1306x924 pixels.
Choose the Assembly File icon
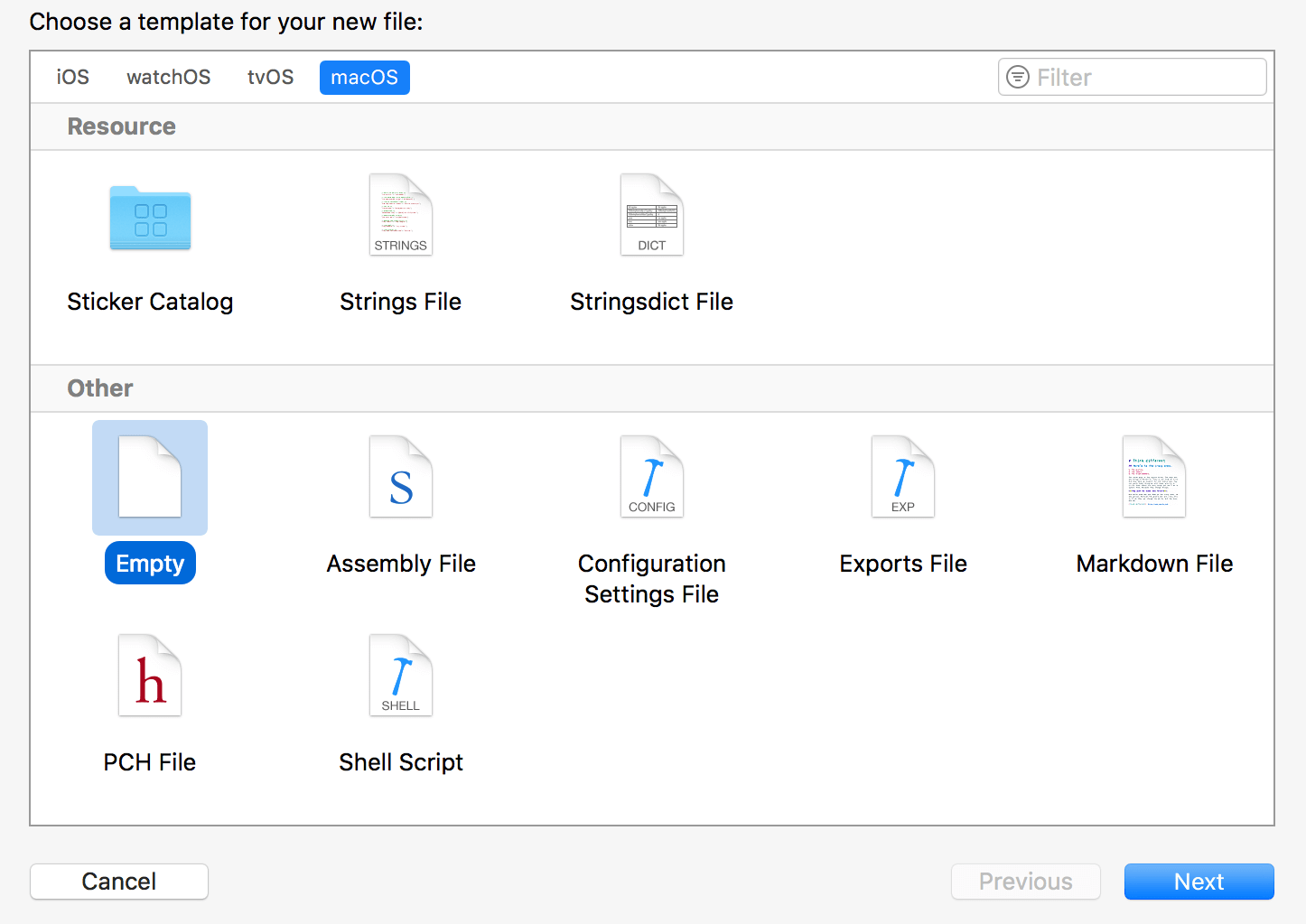pyautogui.click(x=400, y=477)
